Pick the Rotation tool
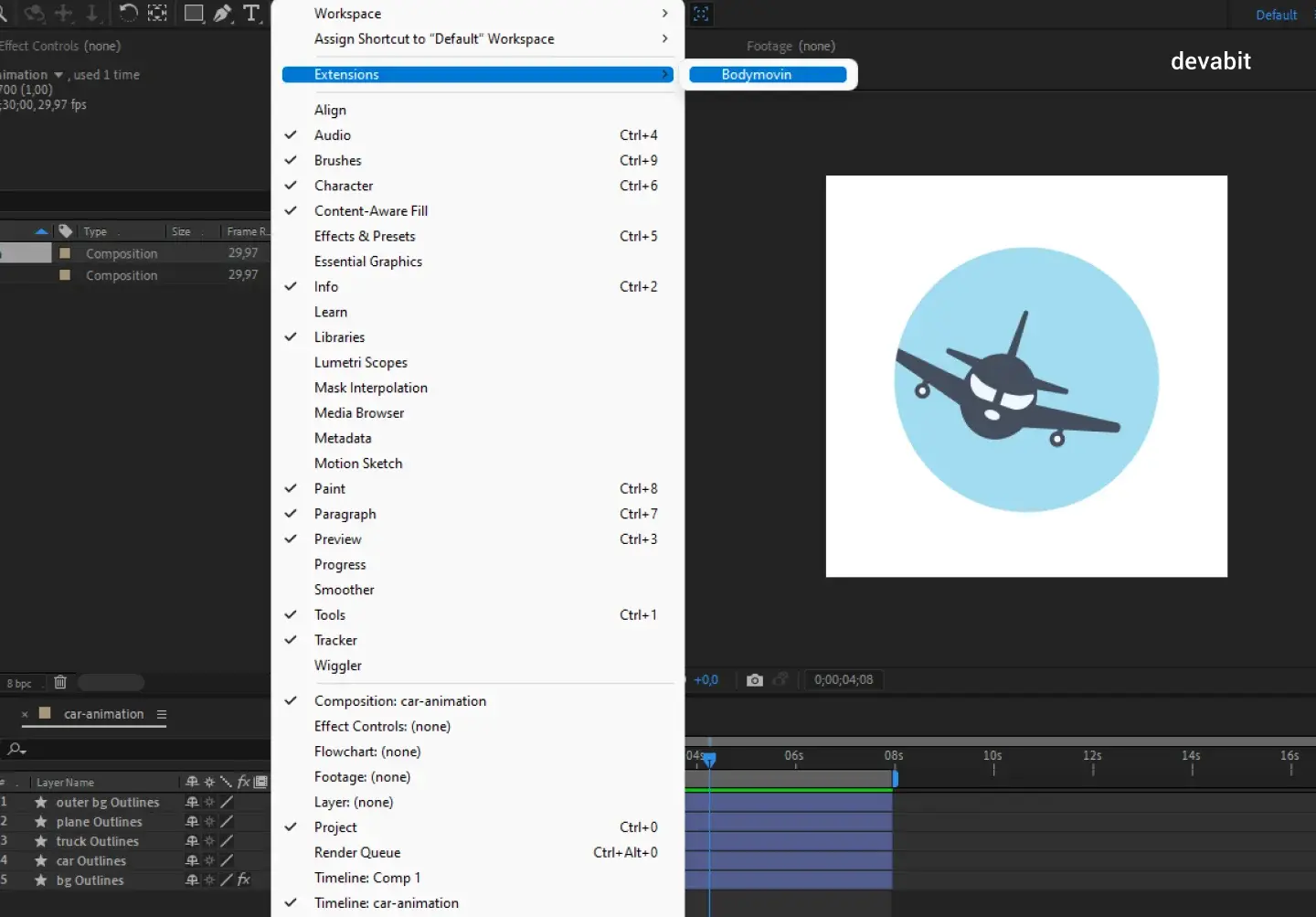 (x=128, y=13)
